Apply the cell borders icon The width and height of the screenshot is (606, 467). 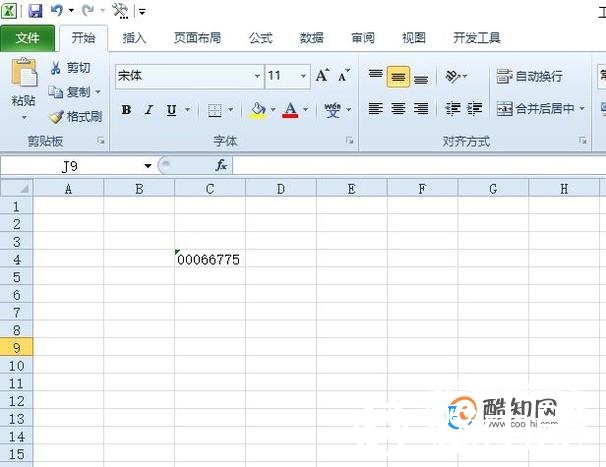tap(215, 110)
